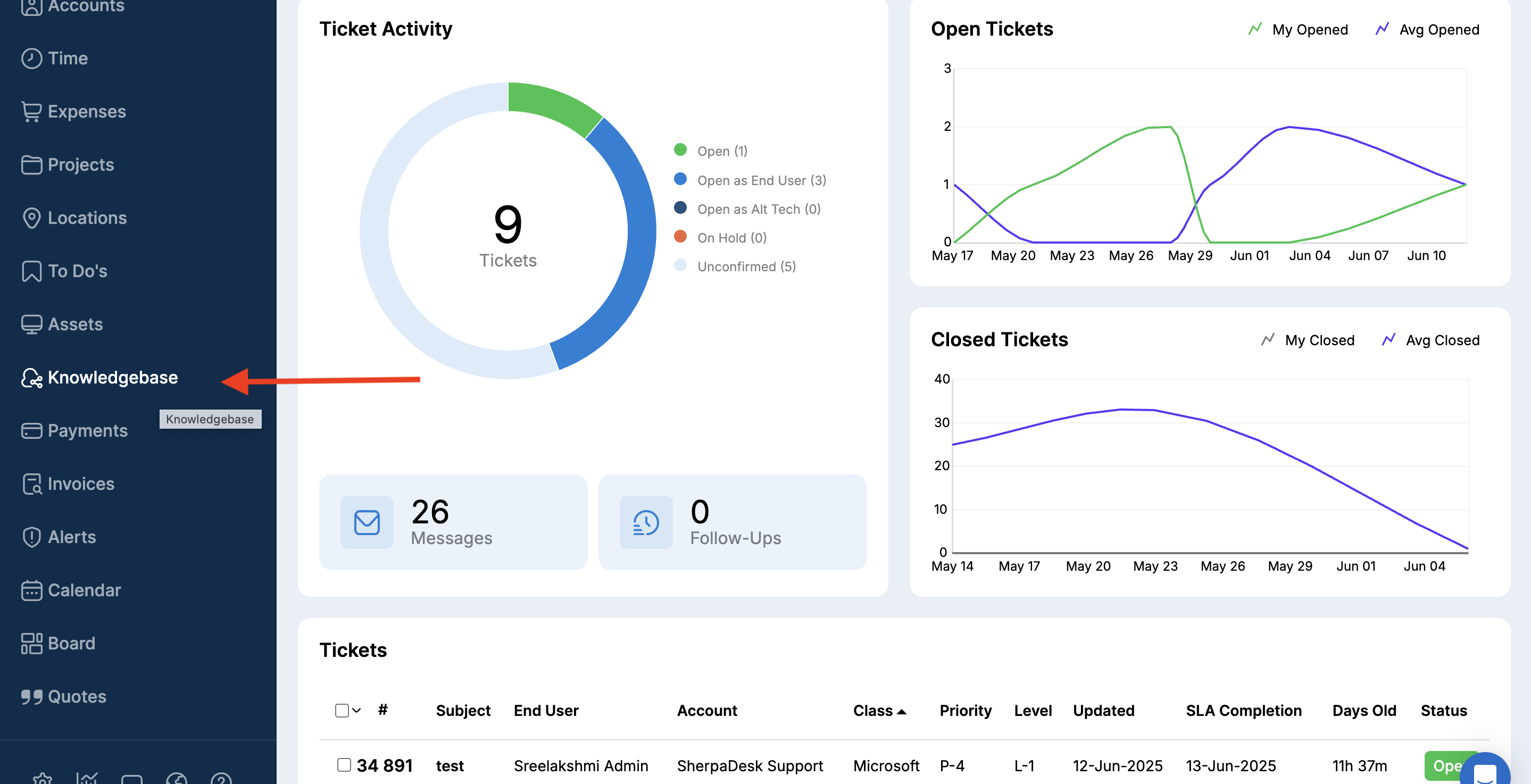Click the Follow-Ups counter card
1531x784 pixels.
coord(732,522)
